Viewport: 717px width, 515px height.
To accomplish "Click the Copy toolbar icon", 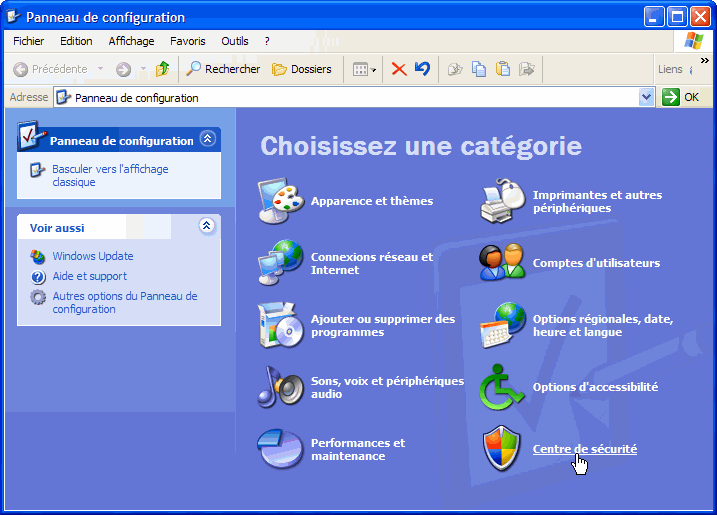I will click(479, 69).
